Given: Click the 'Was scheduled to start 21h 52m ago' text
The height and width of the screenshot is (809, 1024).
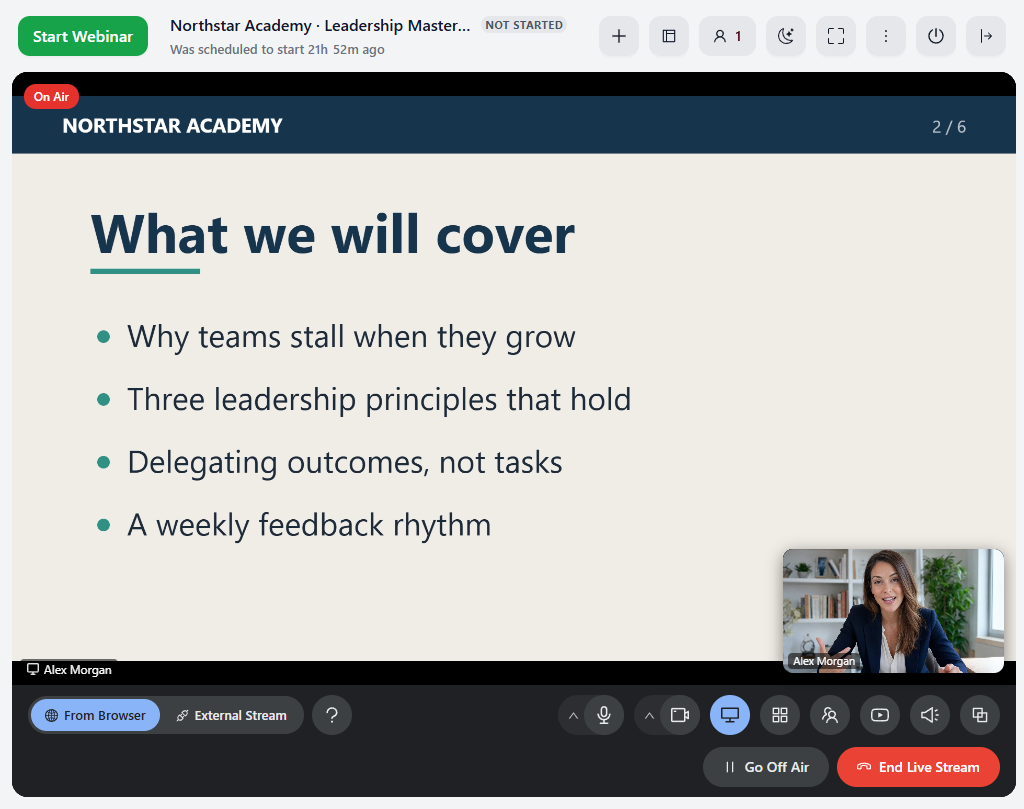Looking at the screenshot, I should (x=277, y=50).
